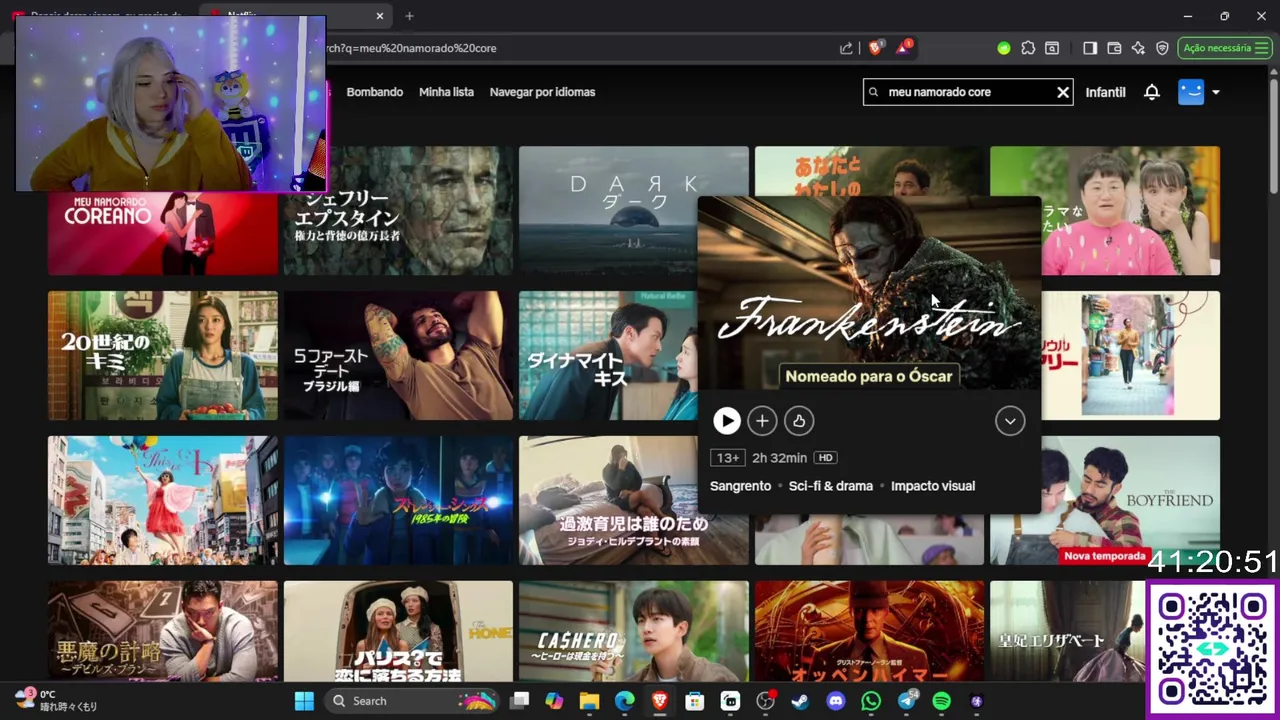
Task: Play the Frankenstein preview
Action: point(727,421)
